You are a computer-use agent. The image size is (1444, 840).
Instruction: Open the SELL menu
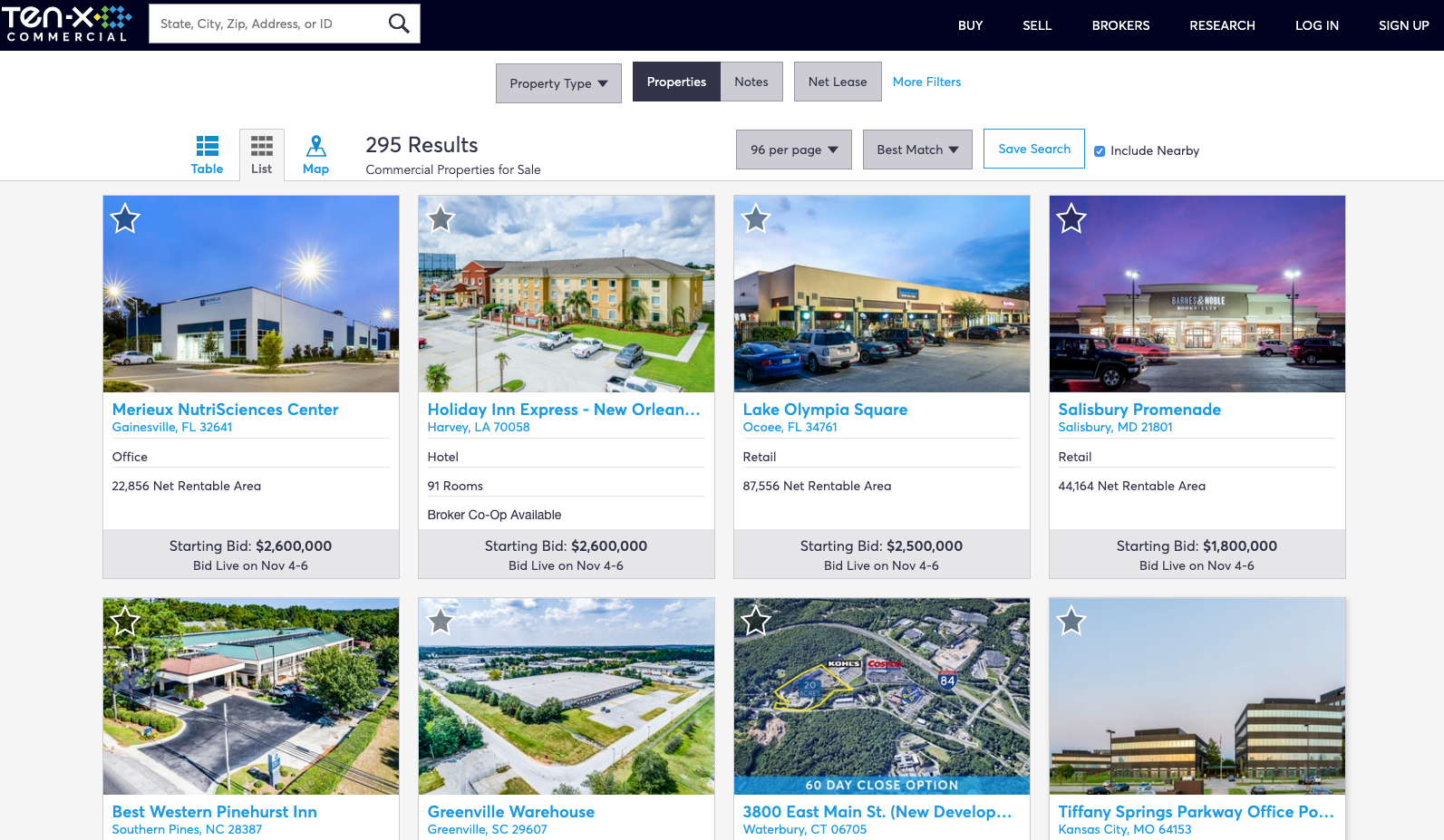pos(1037,25)
